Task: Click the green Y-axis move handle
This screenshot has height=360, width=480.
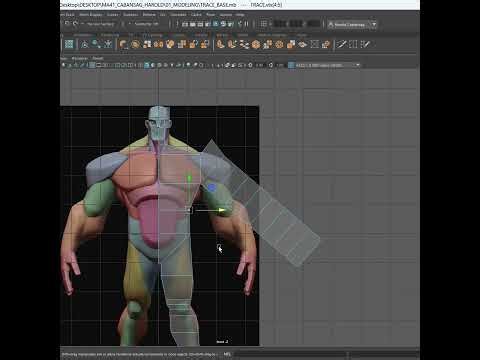Action: pos(189,179)
